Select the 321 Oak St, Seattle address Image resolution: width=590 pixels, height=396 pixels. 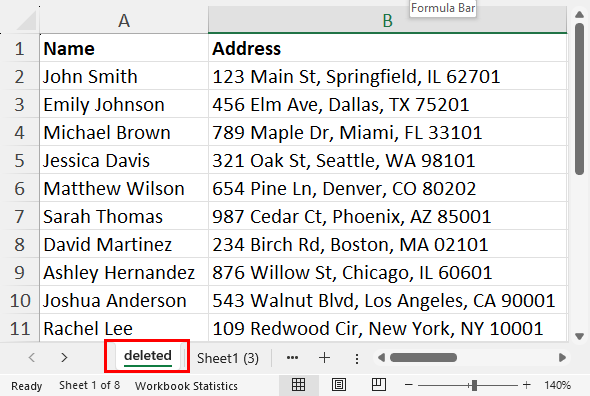coord(387,160)
